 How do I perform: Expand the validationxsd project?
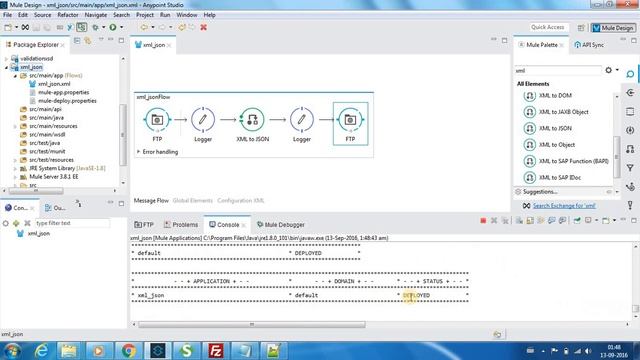click(6, 59)
